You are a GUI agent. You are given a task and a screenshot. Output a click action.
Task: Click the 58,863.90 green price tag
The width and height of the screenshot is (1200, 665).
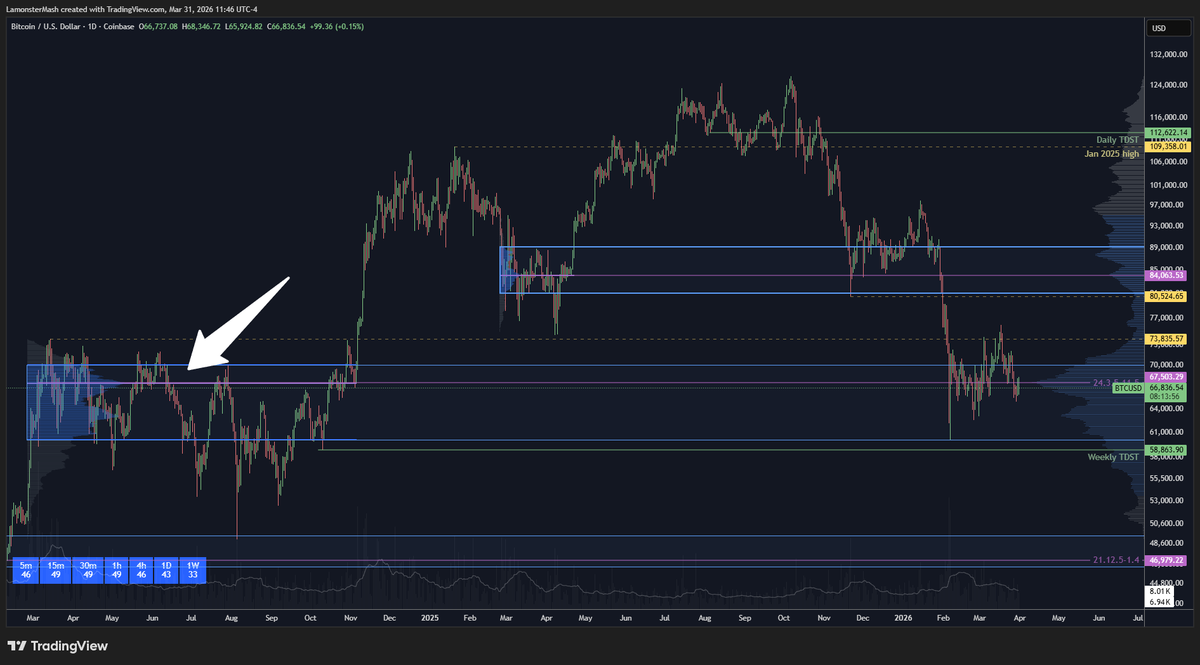pyautogui.click(x=1166, y=450)
